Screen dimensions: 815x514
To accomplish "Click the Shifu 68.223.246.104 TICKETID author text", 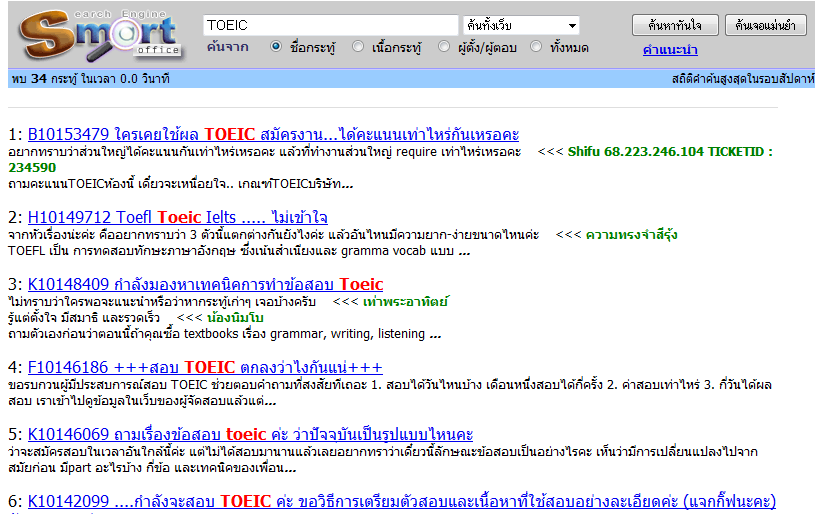I will (x=390, y=159).
